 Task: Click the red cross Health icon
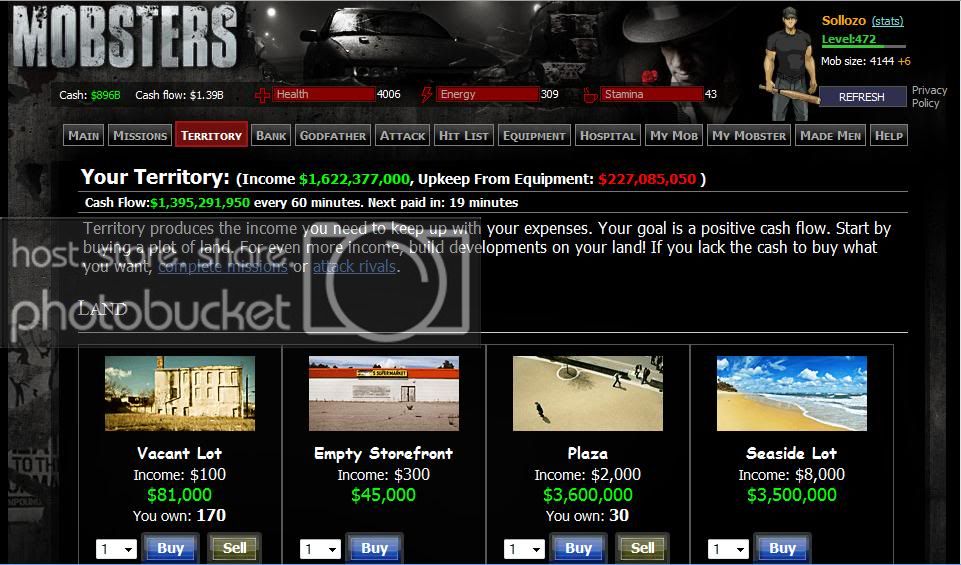262,95
